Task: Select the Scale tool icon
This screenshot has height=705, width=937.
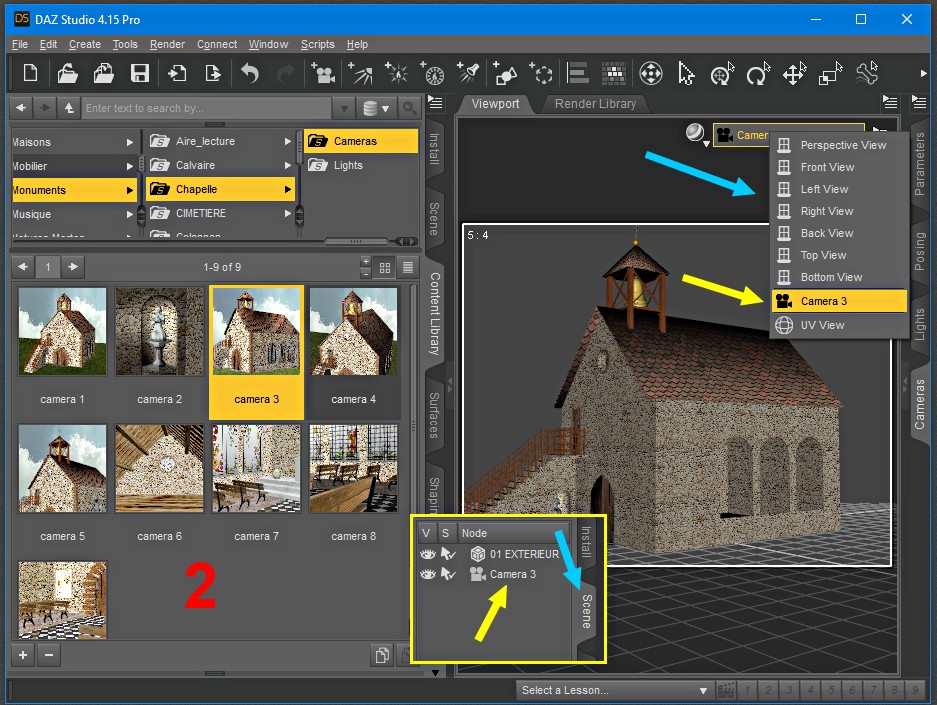Action: pyautogui.click(x=830, y=74)
